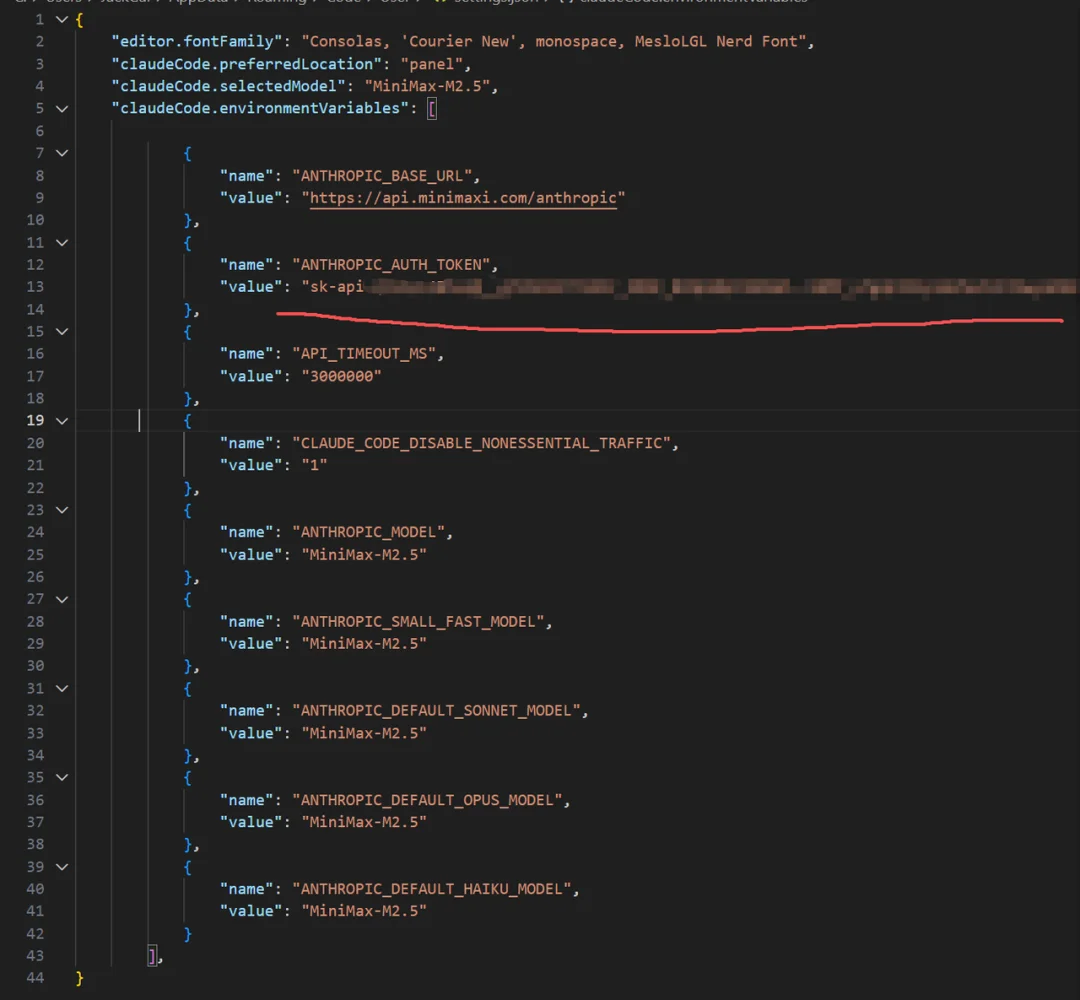Fold the ANTHROPIC_DEFAULT_OPUS_MODEL block
Screen dimensions: 1080x1000
[x=62, y=777]
